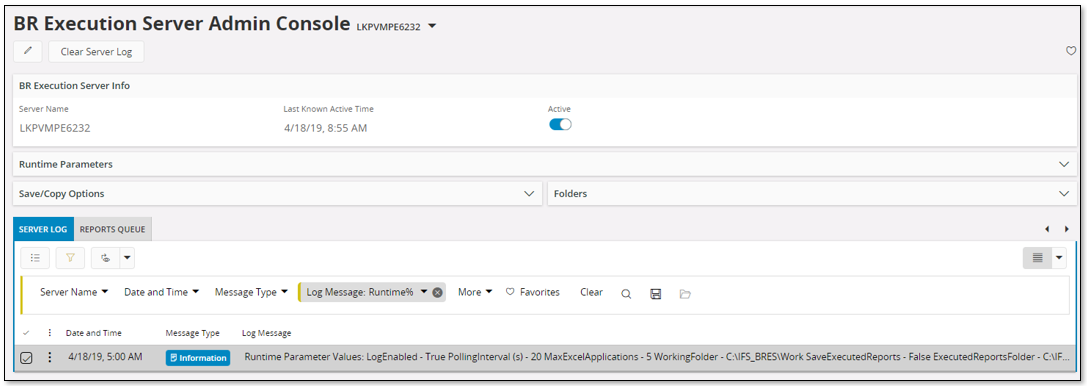Uncheck the selected log row checkbox
The height and width of the screenshot is (386, 1087).
tap(26, 358)
